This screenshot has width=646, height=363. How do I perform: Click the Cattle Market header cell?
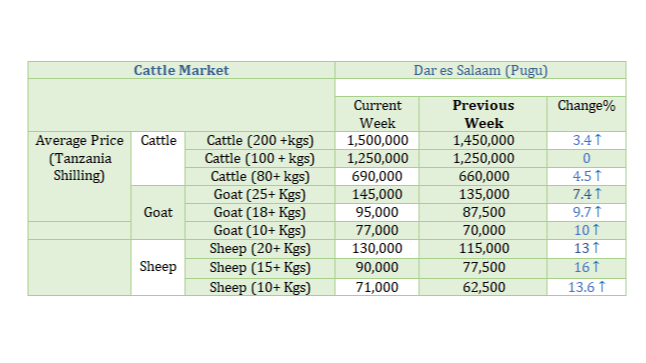coord(181,70)
